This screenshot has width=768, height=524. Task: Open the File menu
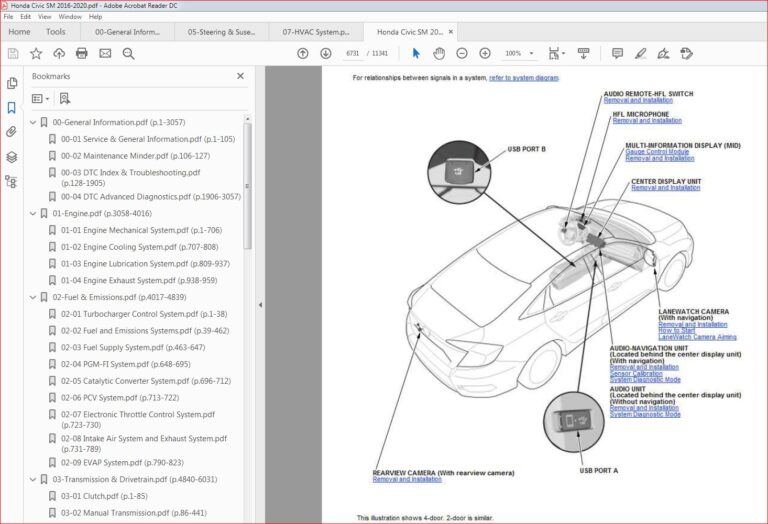tap(8, 17)
